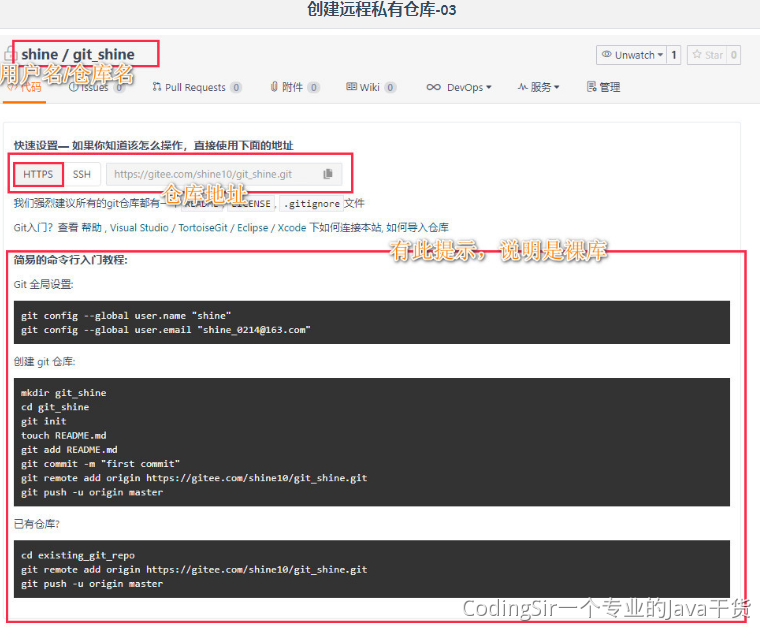Click the cd git_shine command line
Viewport: 760px width, 630px height.
(x=55, y=407)
